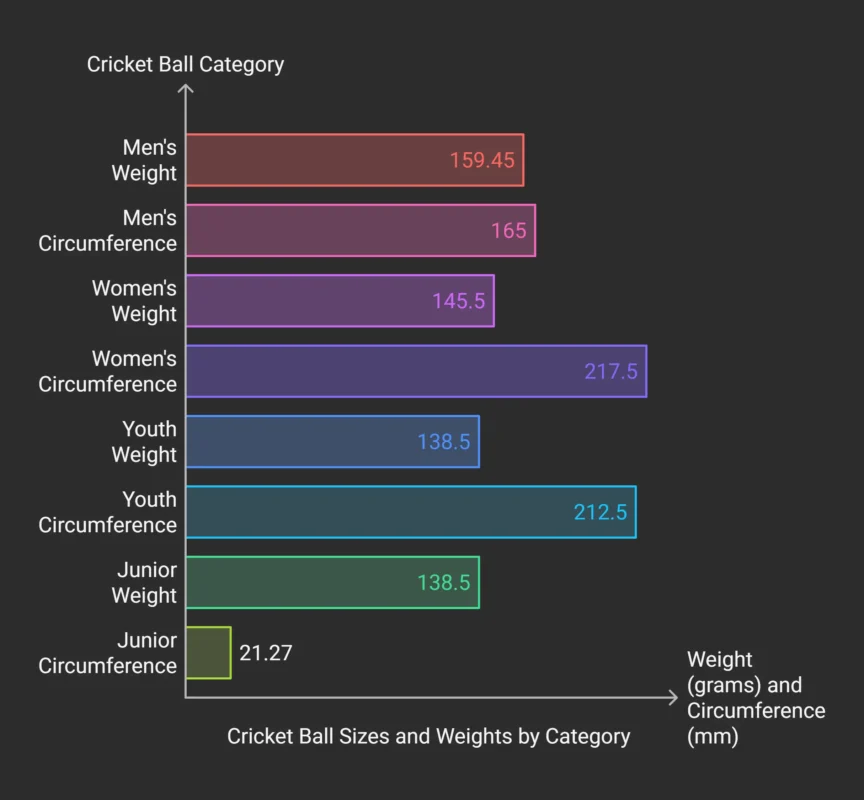Image resolution: width=864 pixels, height=800 pixels.
Task: Click the "Junior Circumference" category label
Action: tap(108, 653)
